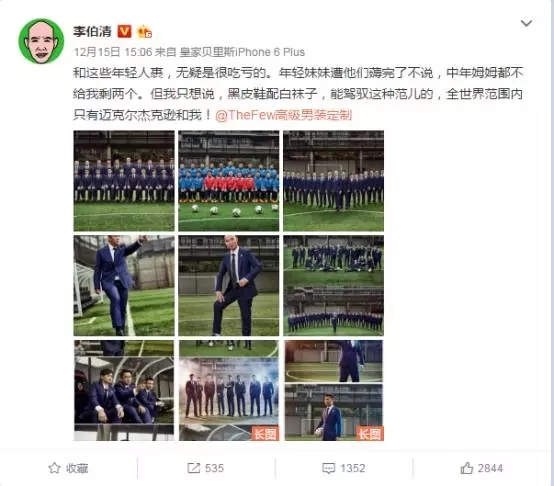Click the 李伯清 avatar picture
This screenshot has width=554, height=486.
tap(41, 42)
